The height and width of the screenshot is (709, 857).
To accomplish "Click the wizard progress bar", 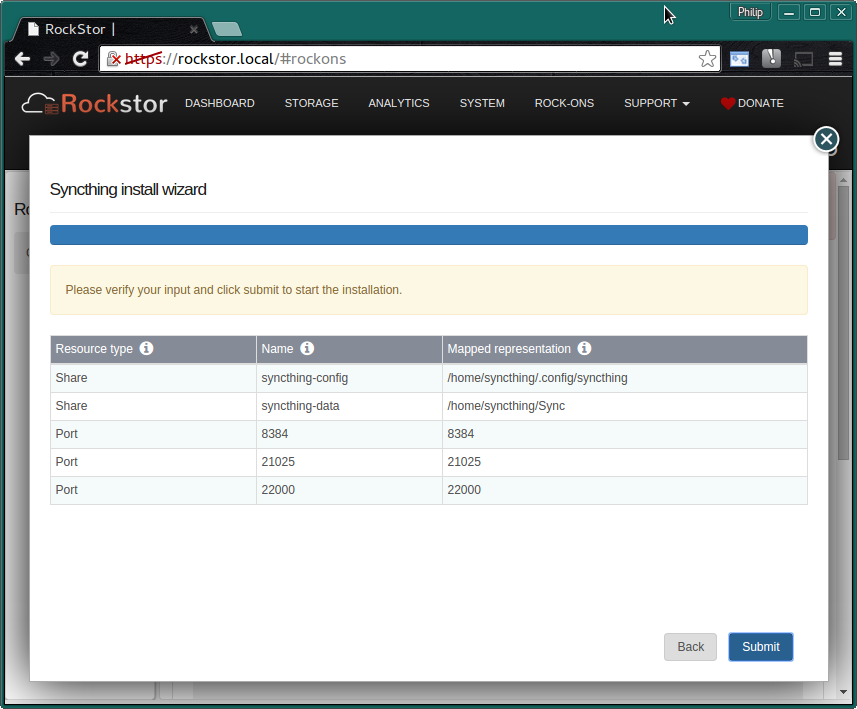I will point(428,235).
